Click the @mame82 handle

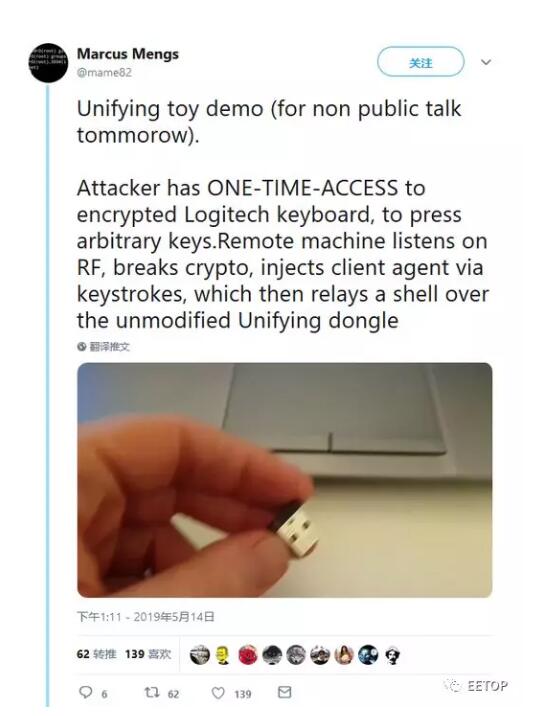tap(104, 72)
